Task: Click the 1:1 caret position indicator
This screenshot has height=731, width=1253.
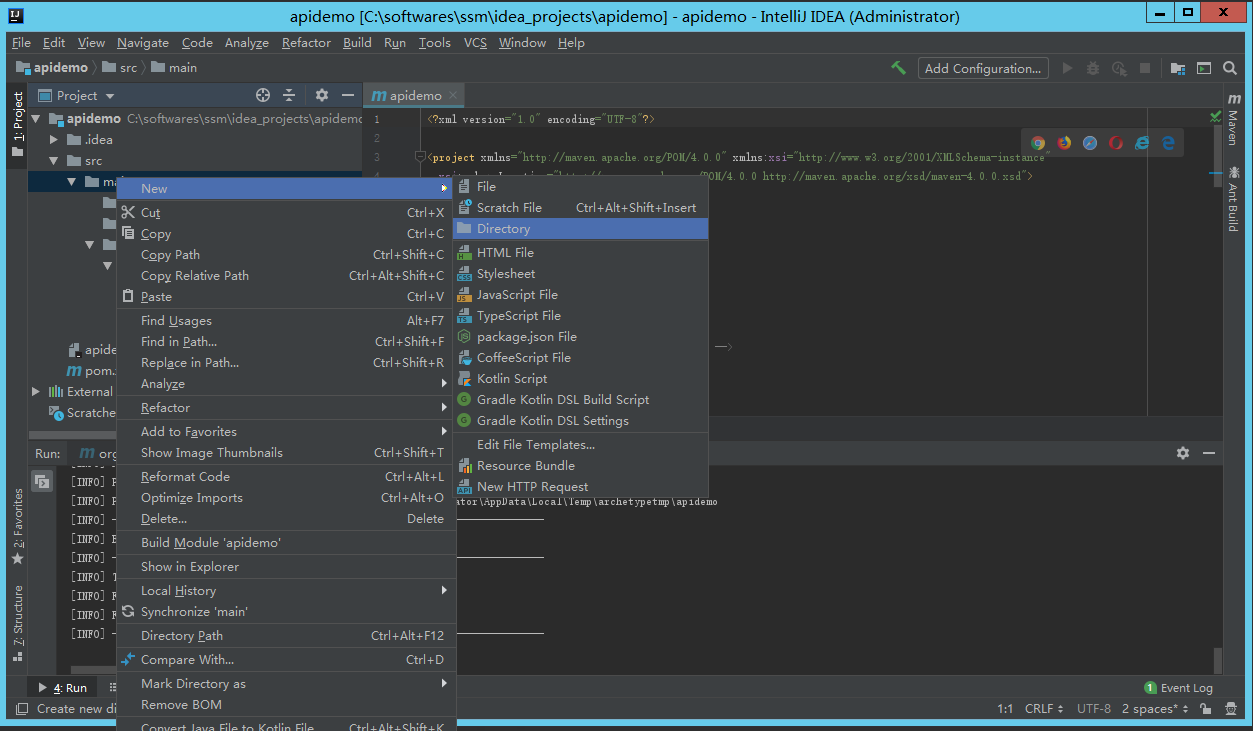Action: [x=1005, y=709]
